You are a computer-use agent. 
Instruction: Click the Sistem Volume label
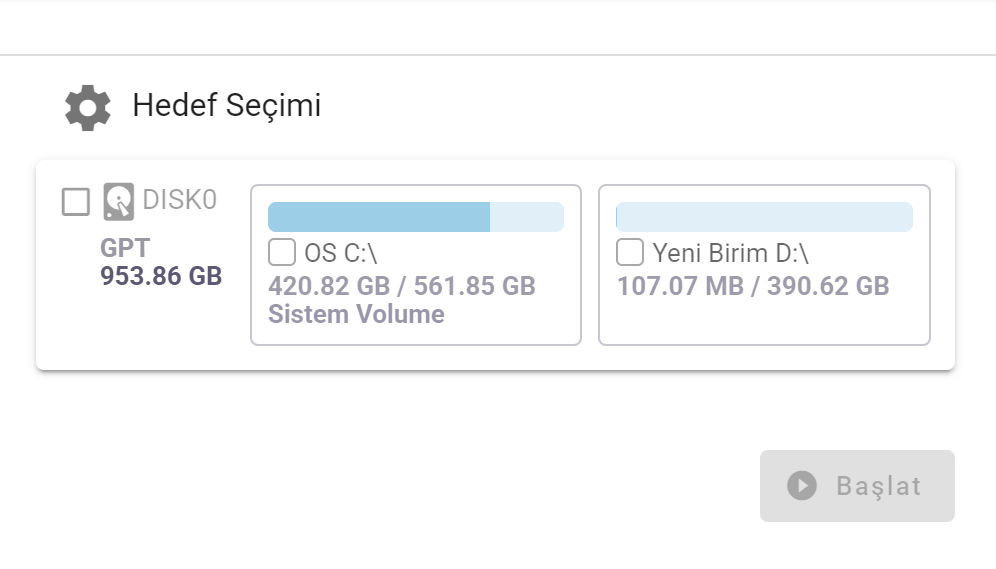pos(356,314)
